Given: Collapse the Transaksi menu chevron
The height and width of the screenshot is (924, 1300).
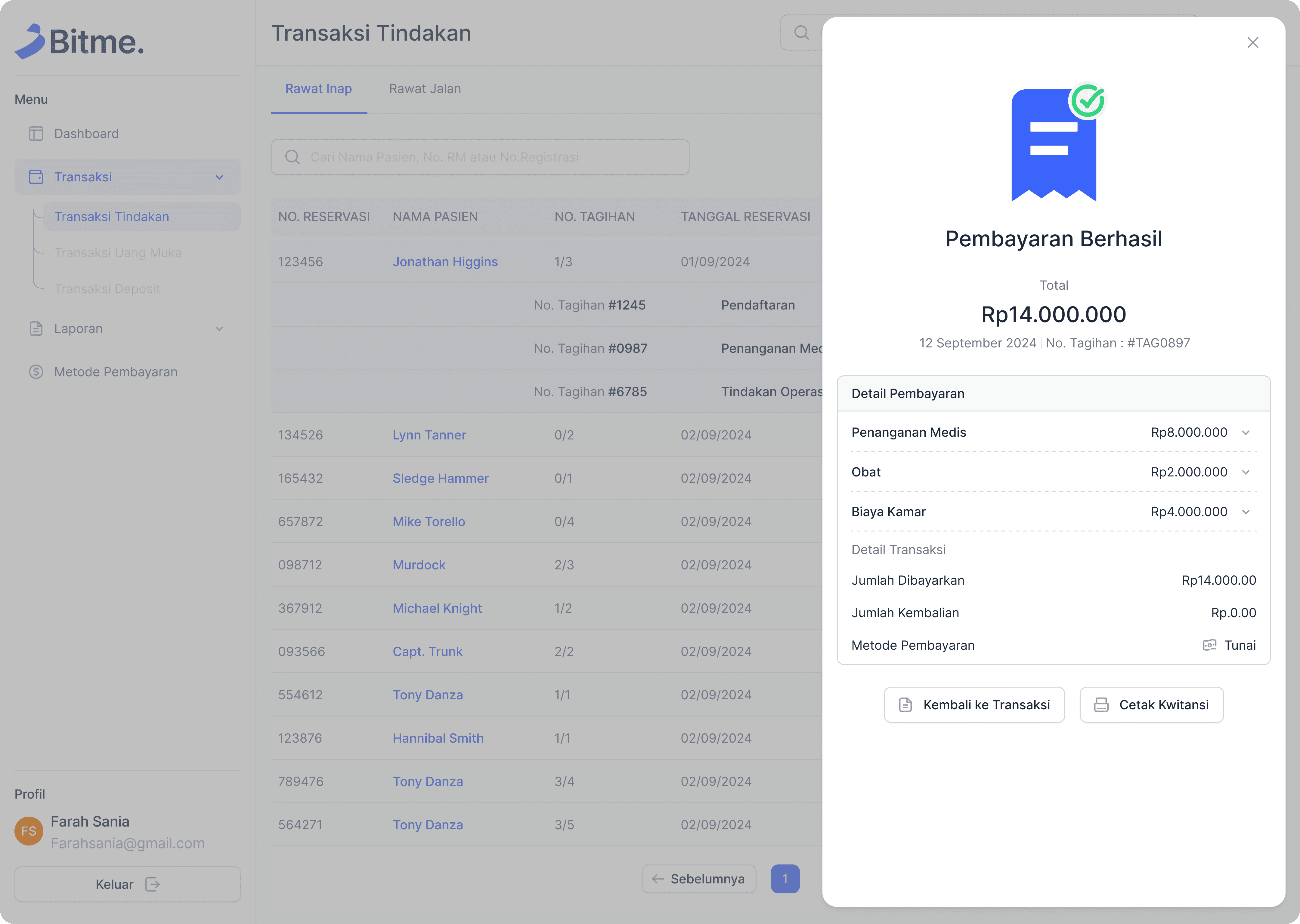Looking at the screenshot, I should pyautogui.click(x=219, y=177).
